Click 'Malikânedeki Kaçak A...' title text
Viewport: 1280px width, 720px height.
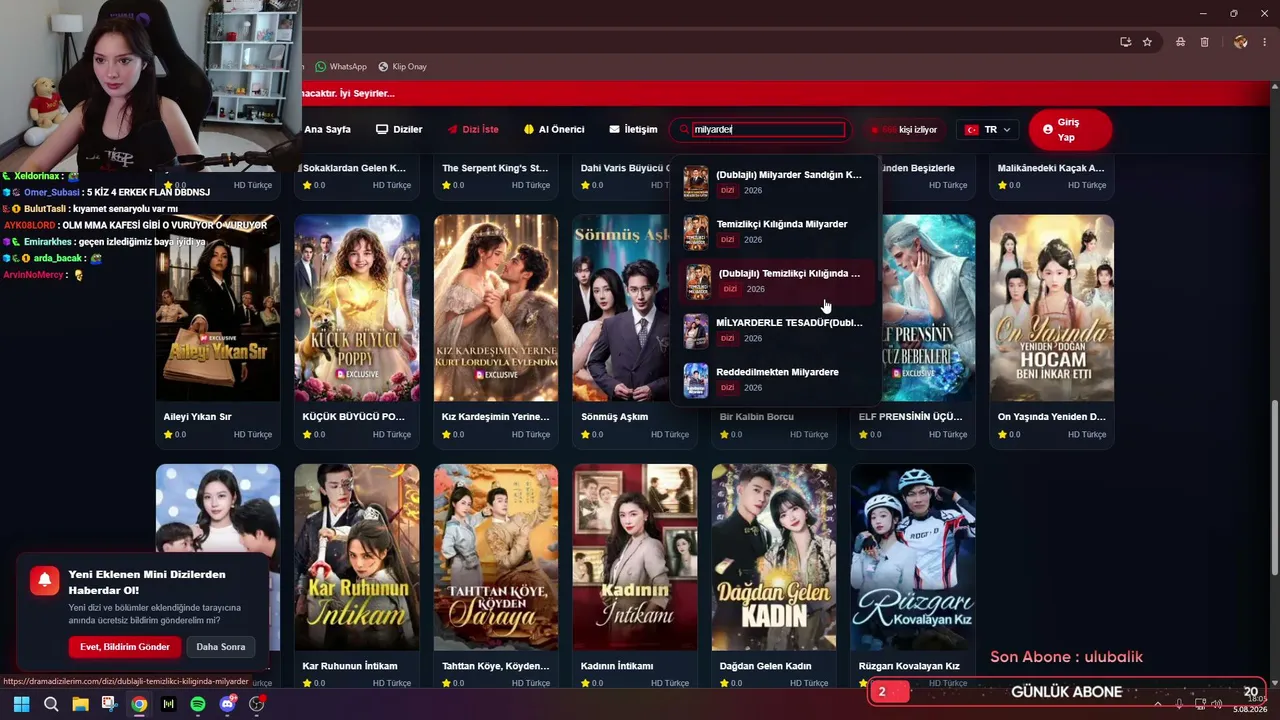[x=1051, y=168]
